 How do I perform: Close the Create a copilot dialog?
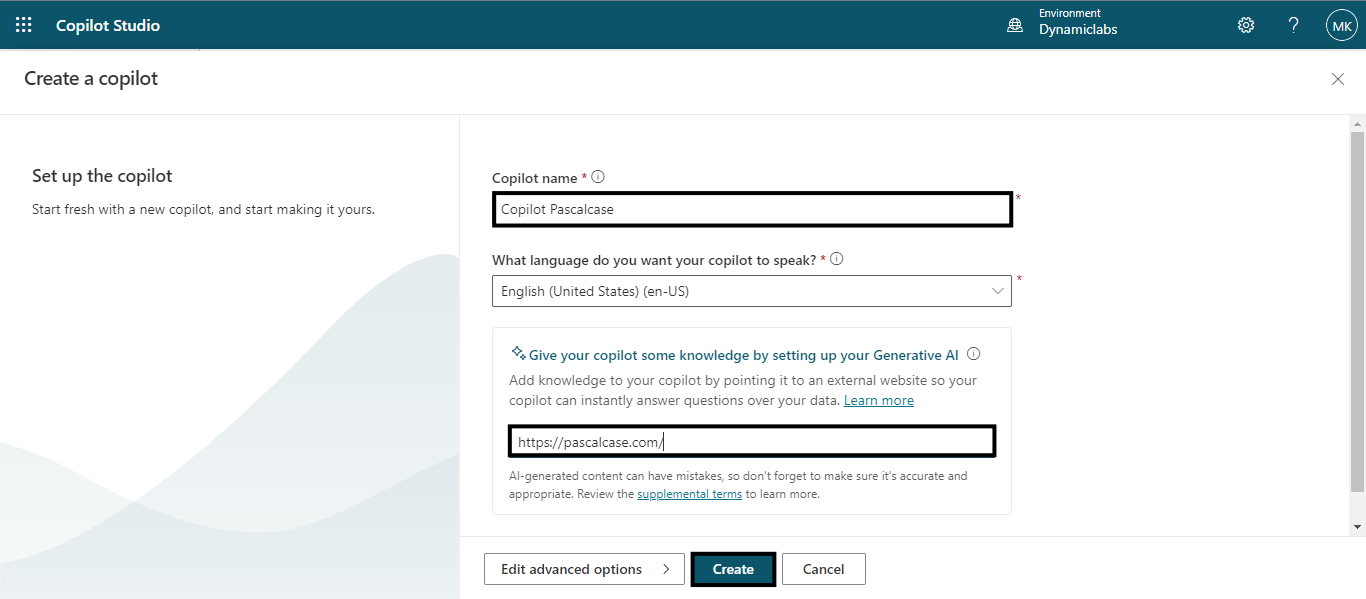[1337, 79]
